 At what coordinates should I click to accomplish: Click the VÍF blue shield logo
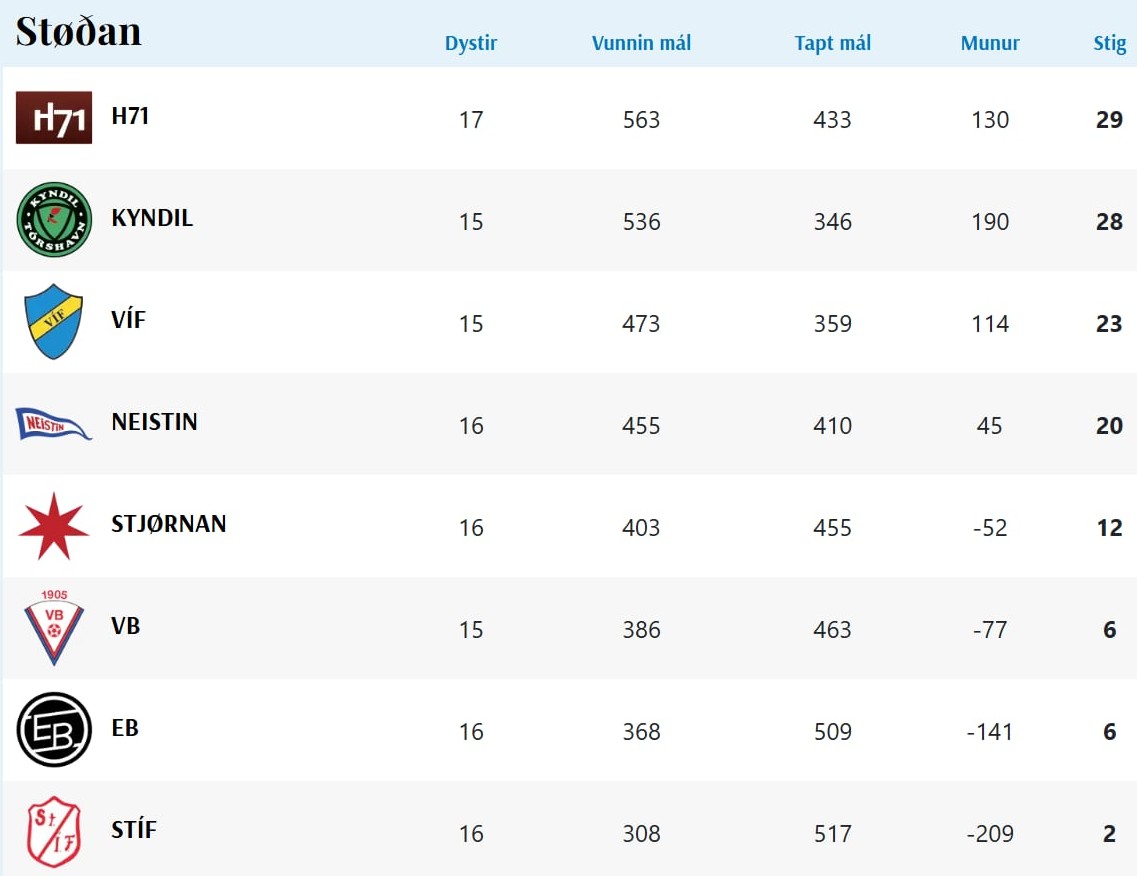[x=54, y=322]
